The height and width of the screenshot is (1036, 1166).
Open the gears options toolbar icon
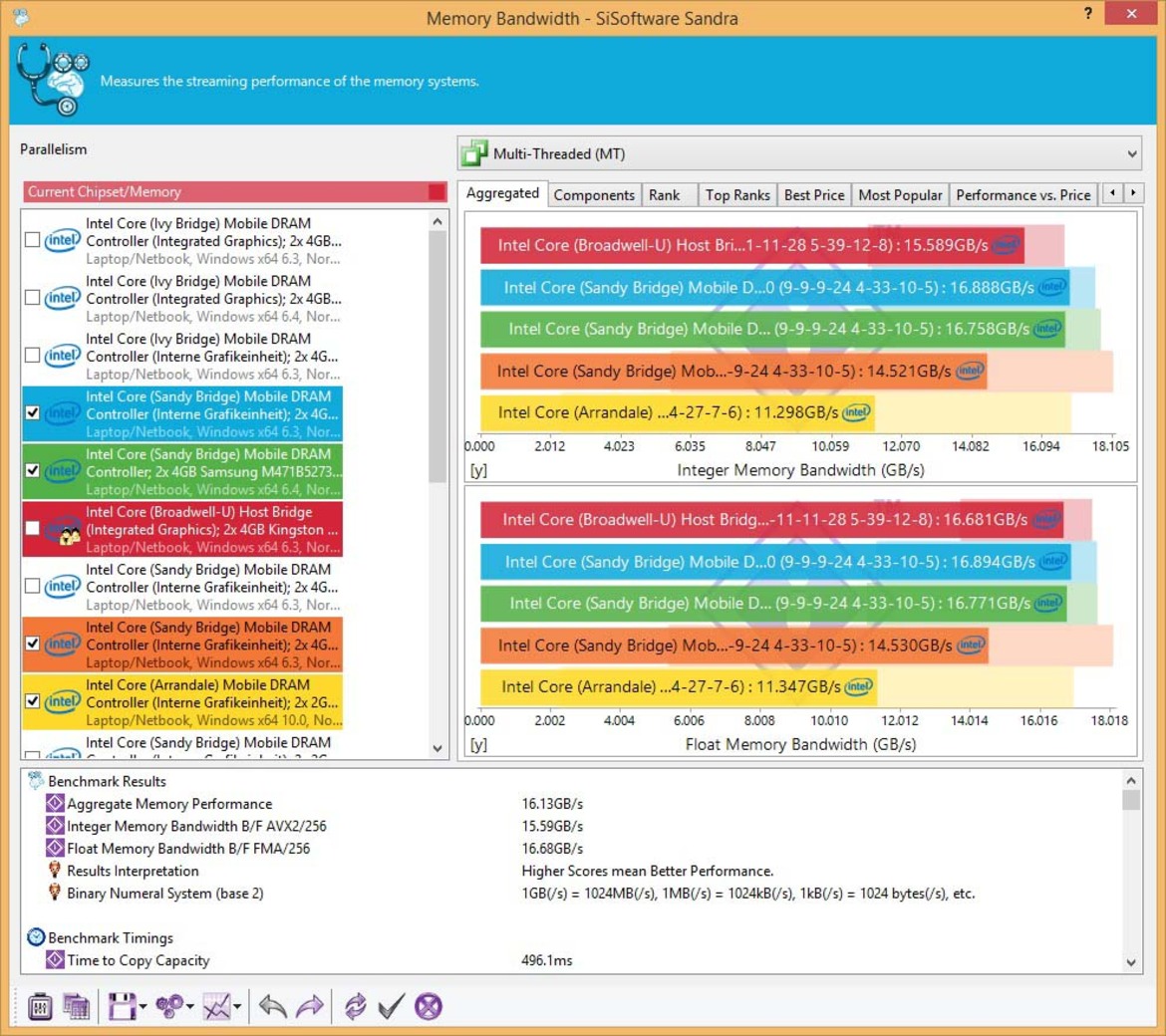pyautogui.click(x=169, y=1007)
